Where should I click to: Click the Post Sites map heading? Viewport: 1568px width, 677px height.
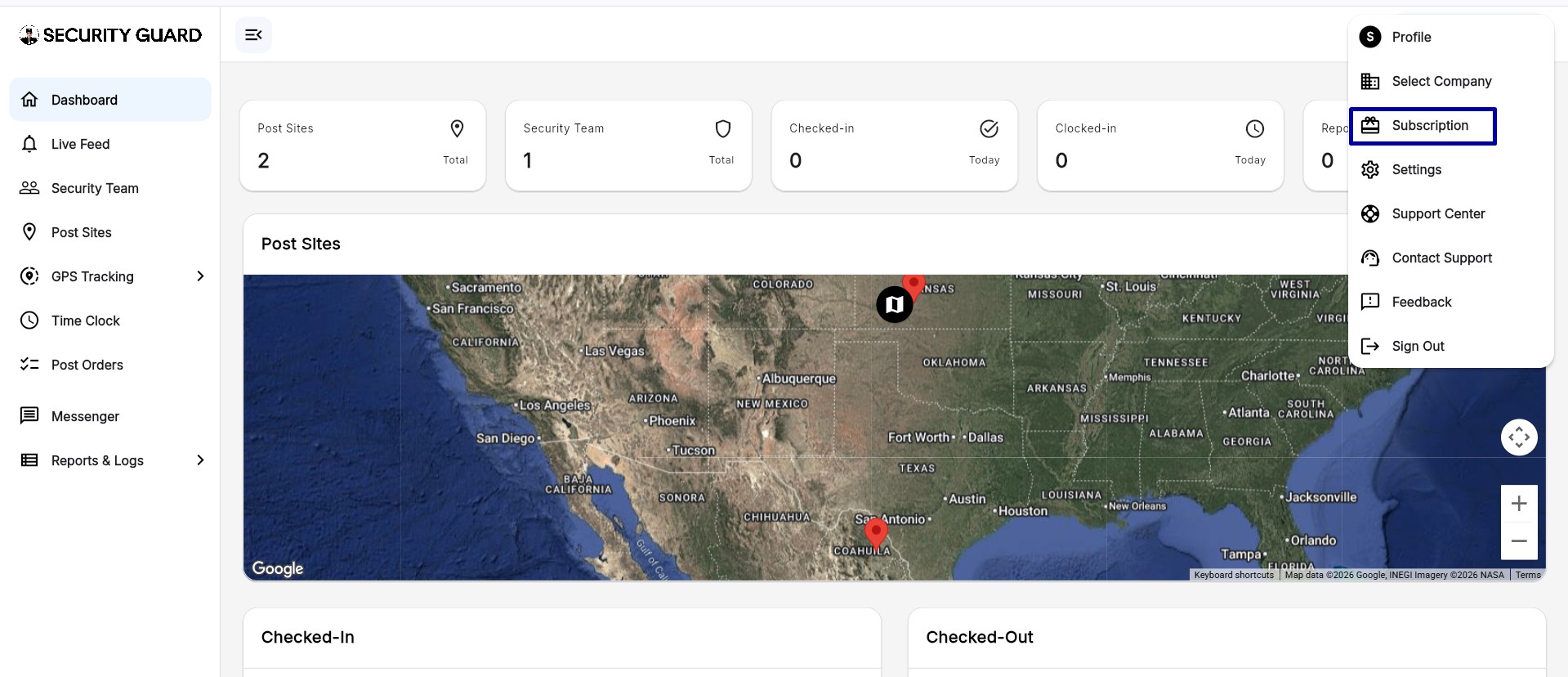(x=301, y=244)
